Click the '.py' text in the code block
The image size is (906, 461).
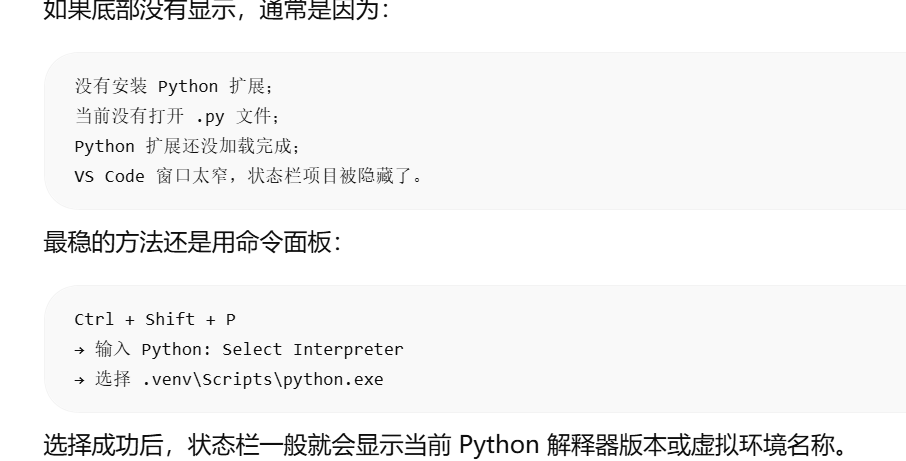[210, 117]
